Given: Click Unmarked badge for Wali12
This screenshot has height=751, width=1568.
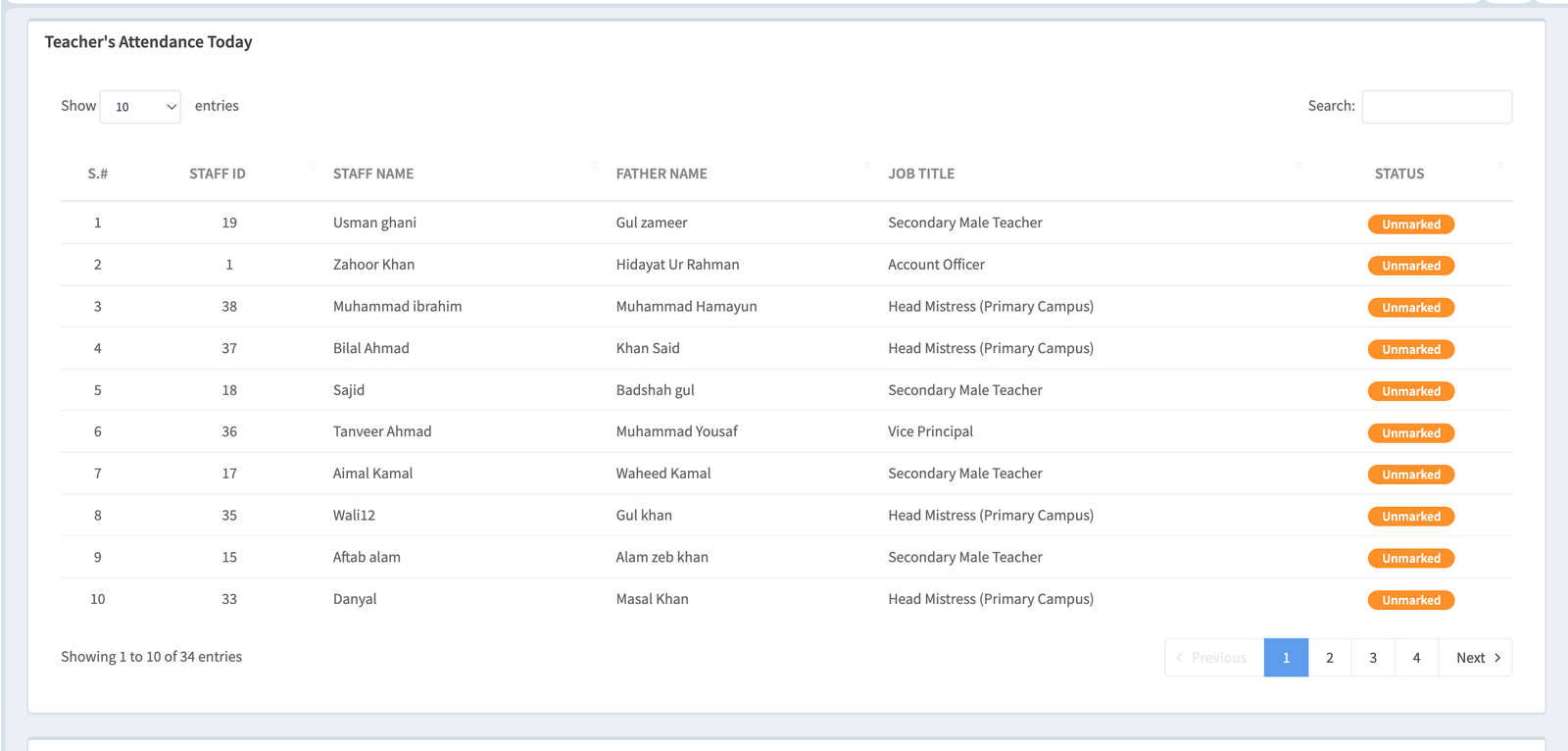Looking at the screenshot, I should point(1411,517).
